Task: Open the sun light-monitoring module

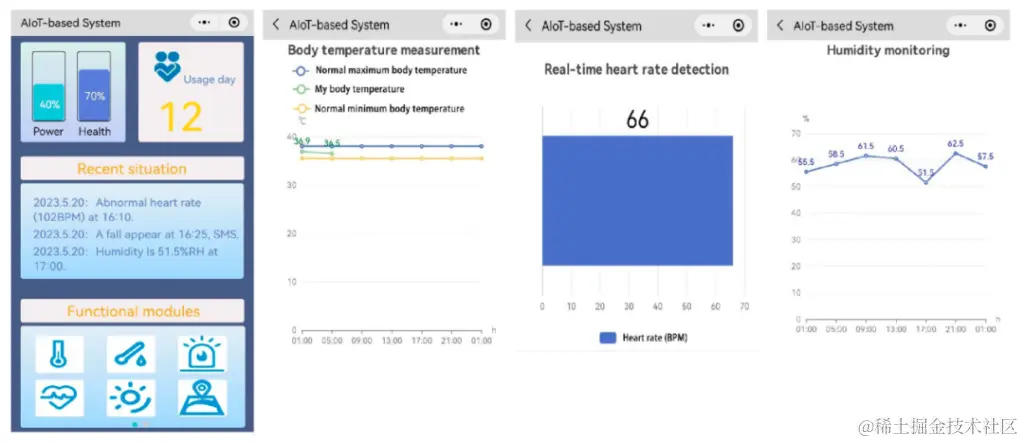Action: tap(131, 397)
